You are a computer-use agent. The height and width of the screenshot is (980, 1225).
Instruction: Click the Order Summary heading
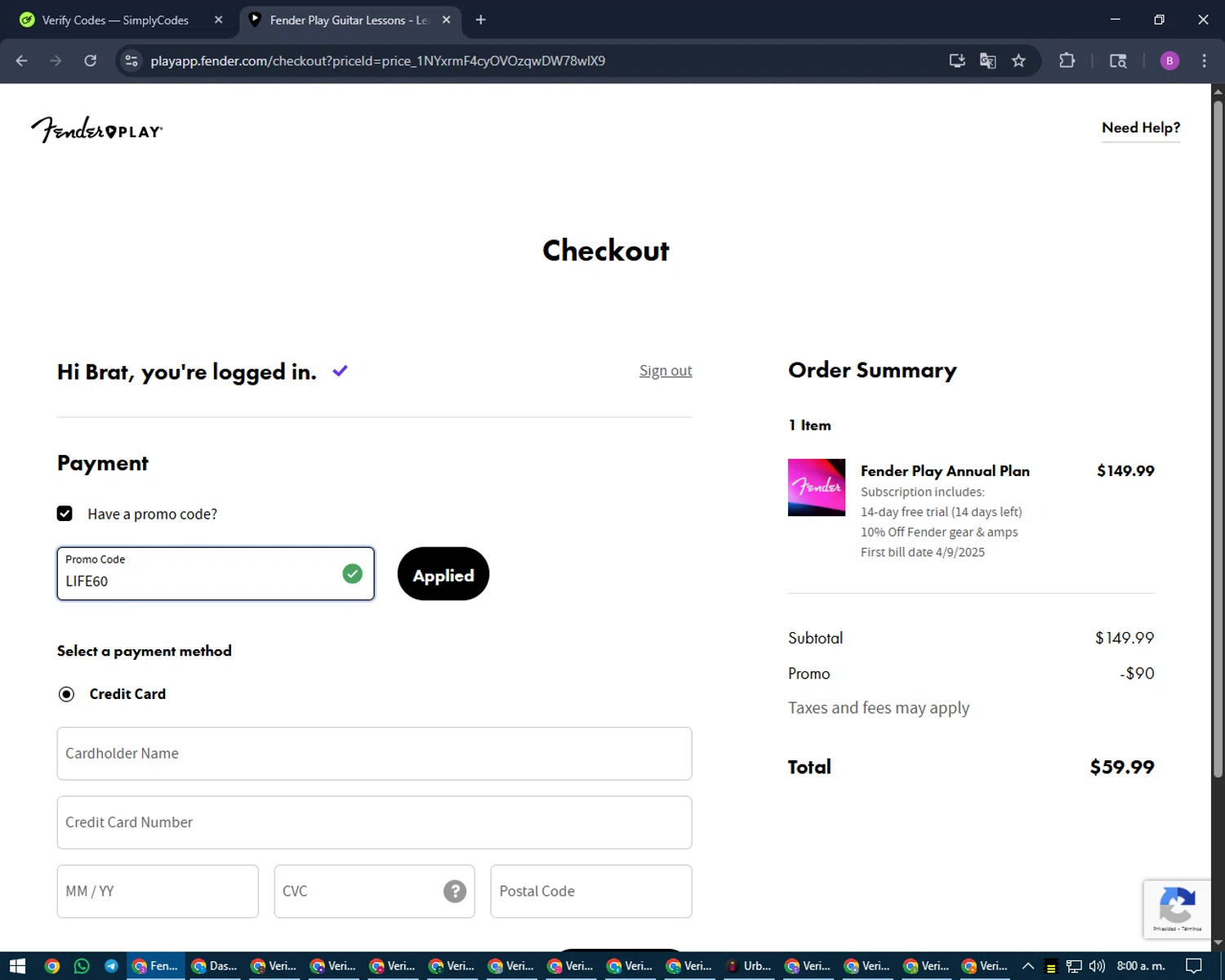872,371
